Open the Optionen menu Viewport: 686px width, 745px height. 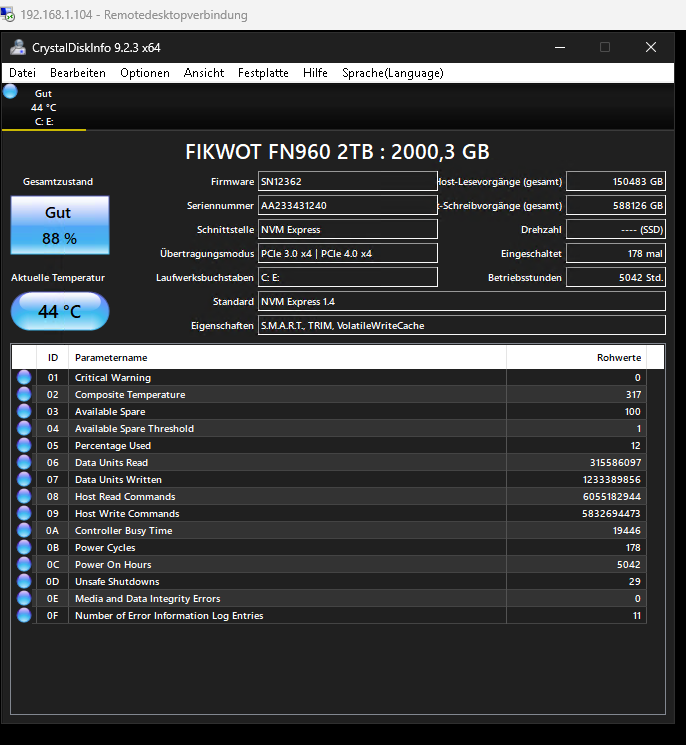(x=144, y=73)
